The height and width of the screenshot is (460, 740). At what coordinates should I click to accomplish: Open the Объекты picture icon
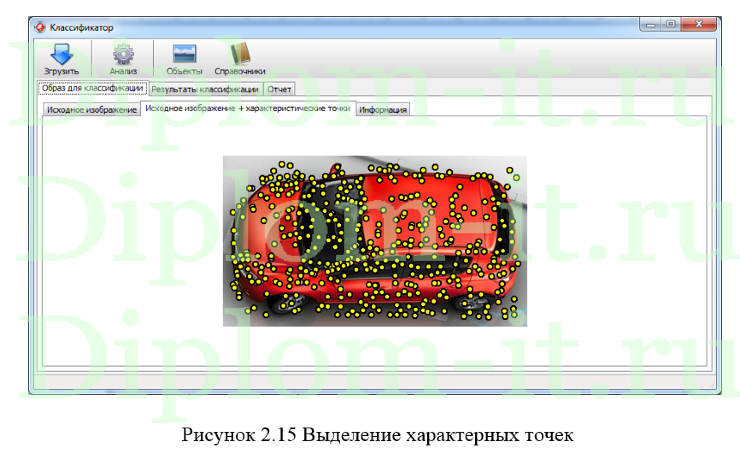pos(184,52)
